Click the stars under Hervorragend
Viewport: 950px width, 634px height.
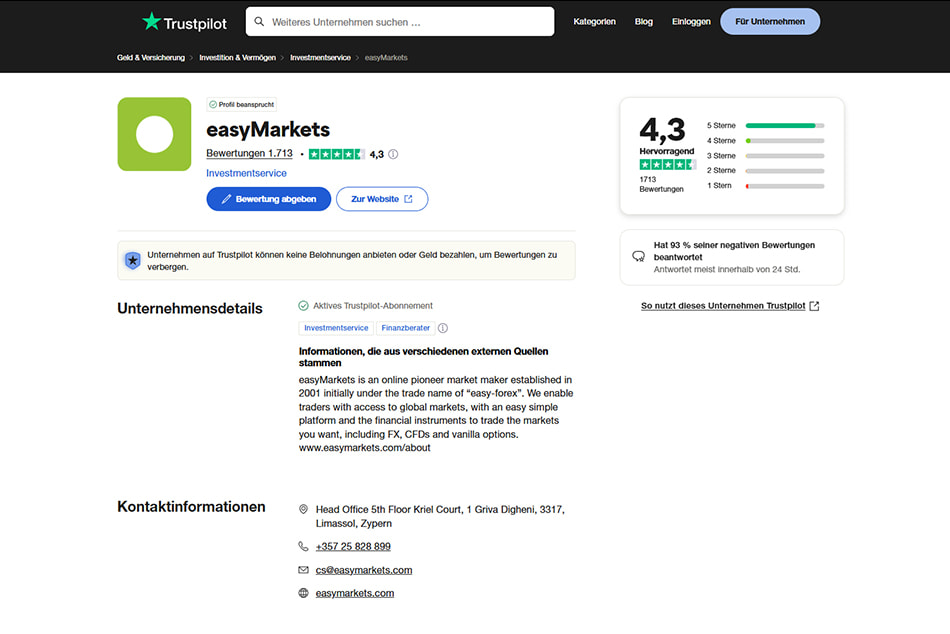click(x=668, y=164)
